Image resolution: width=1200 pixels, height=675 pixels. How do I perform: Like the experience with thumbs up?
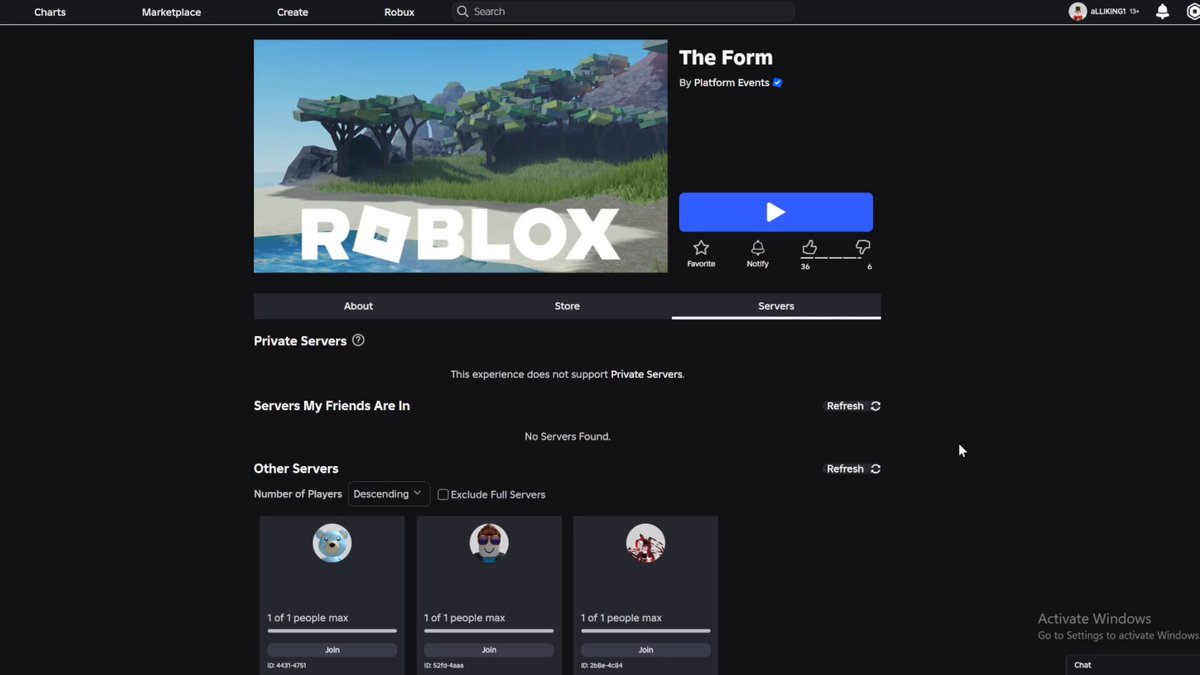pos(809,247)
